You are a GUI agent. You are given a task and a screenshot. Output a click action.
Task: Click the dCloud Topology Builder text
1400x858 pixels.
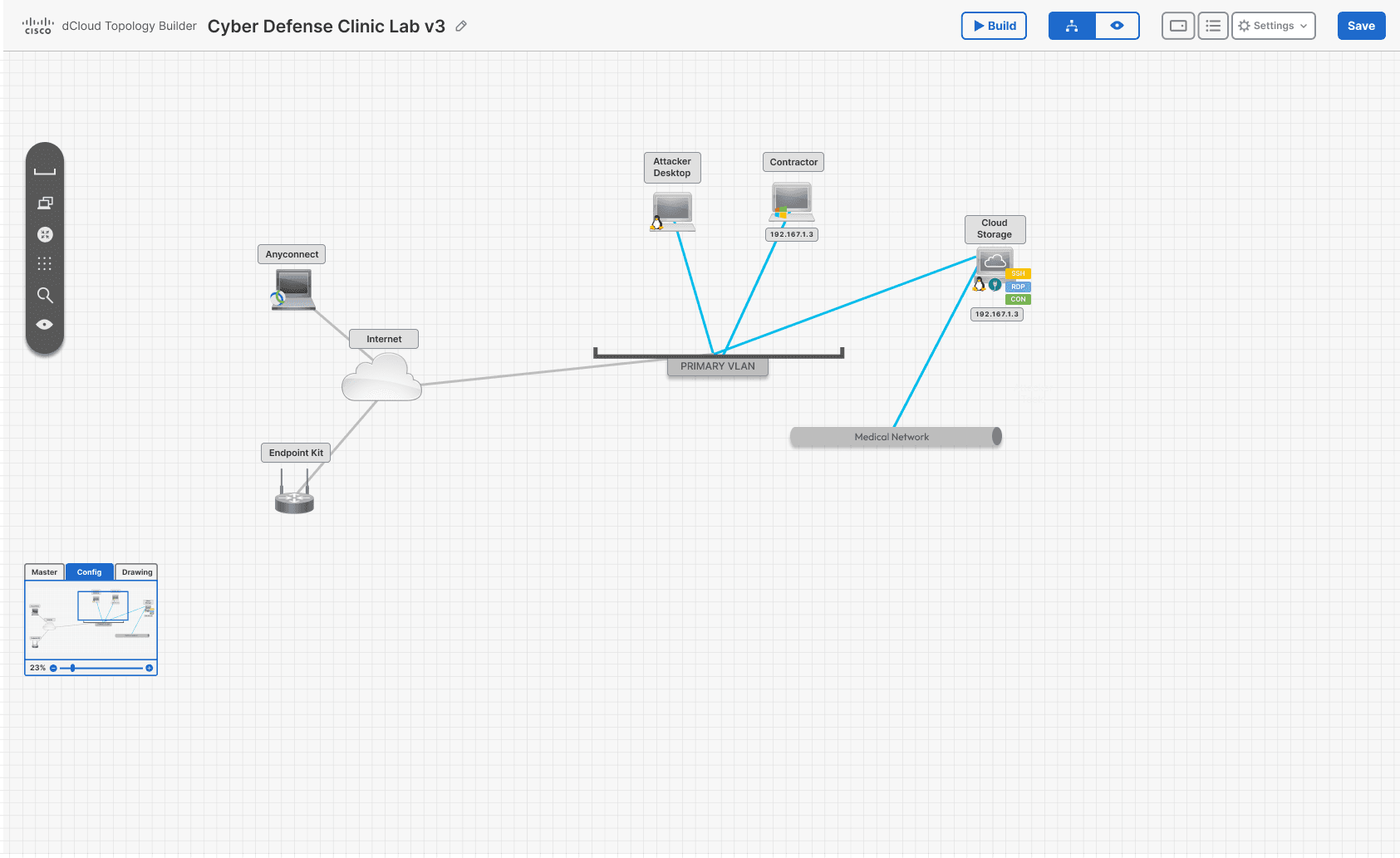coord(130,26)
